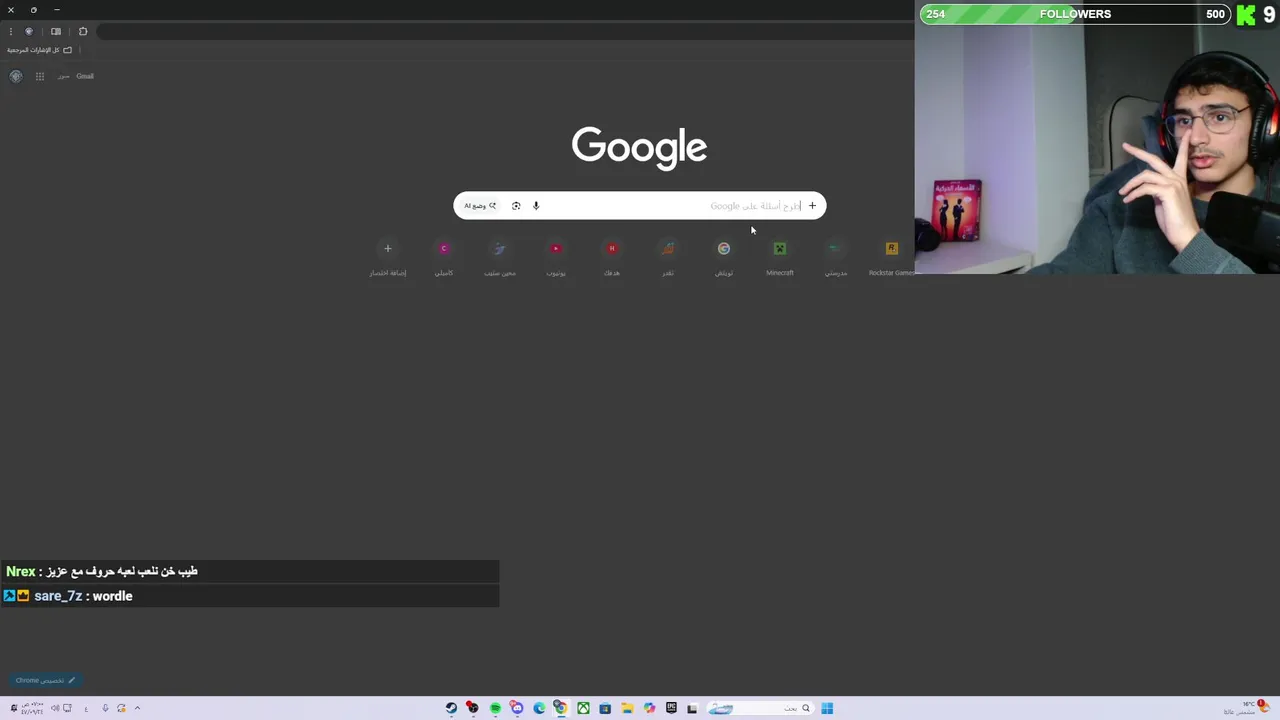Switch to AI Mode in search box
The image size is (1280, 720).
point(480,206)
